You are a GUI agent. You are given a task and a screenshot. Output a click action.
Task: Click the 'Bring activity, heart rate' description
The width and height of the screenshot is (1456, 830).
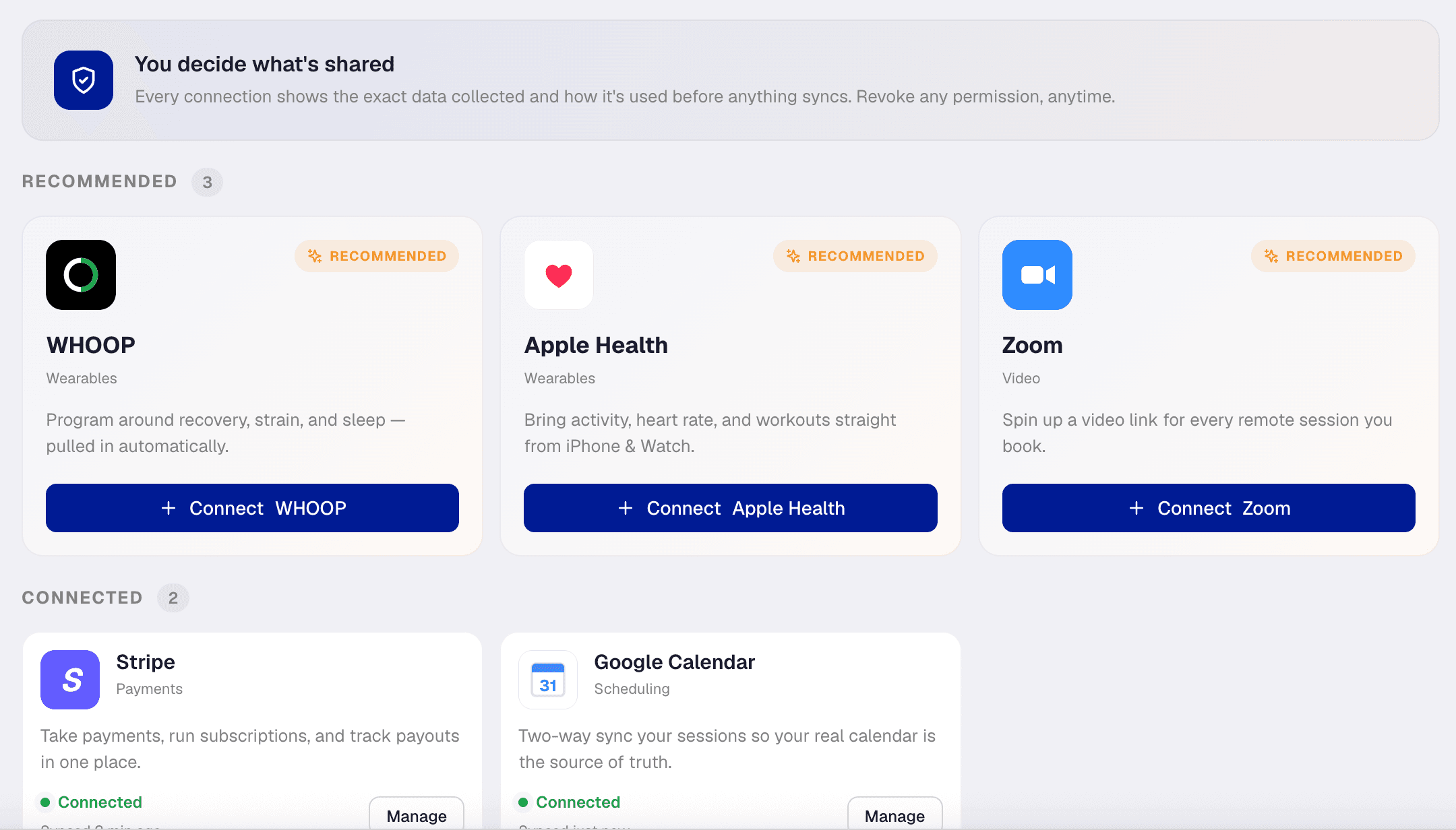[710, 433]
